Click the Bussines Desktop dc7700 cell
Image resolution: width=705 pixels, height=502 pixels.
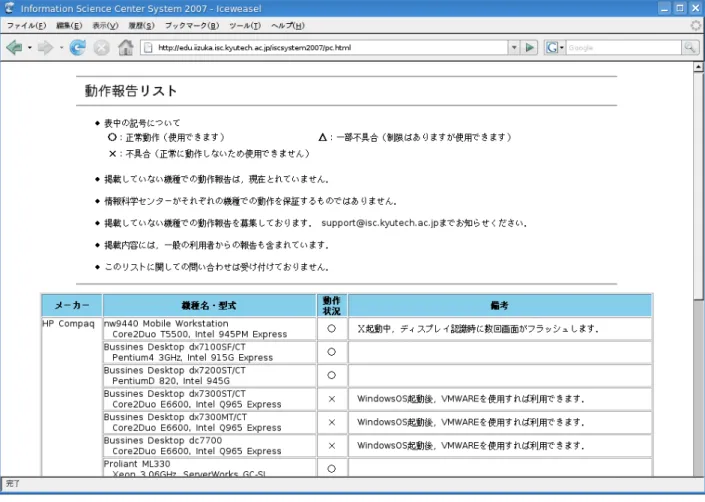coord(210,446)
